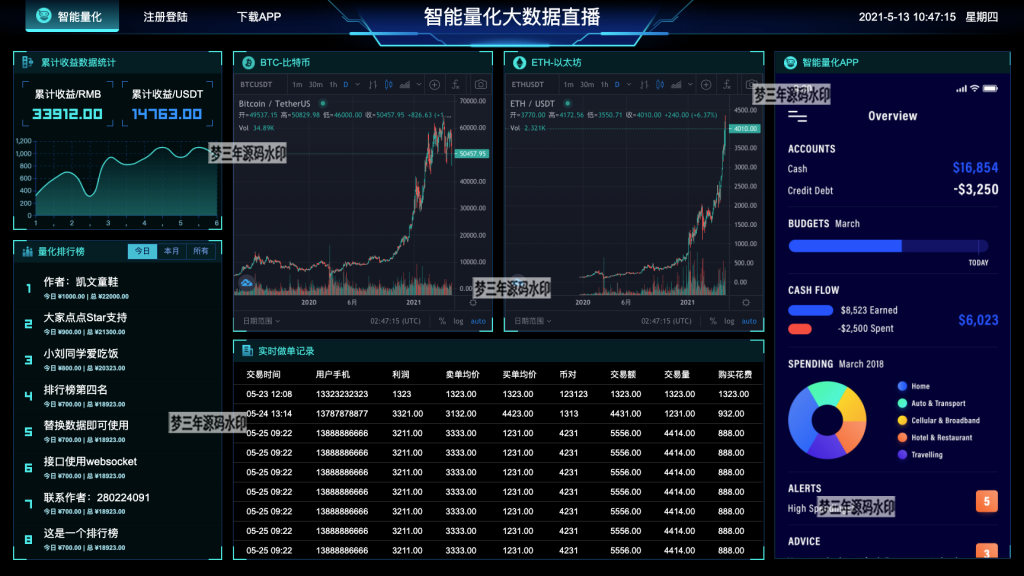Image resolution: width=1024 pixels, height=576 pixels.
Task: Open the 注册登陆 navigation tab
Action: click(x=165, y=17)
